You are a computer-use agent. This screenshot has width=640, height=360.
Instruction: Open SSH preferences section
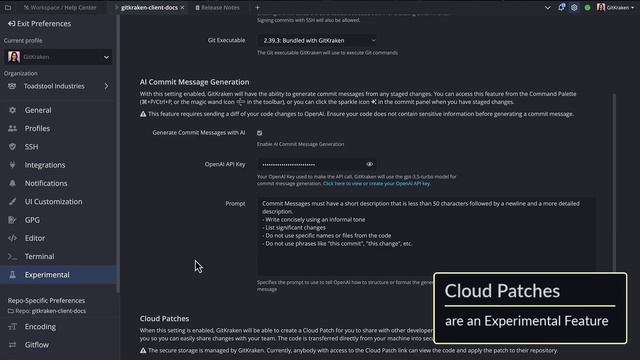coord(31,147)
